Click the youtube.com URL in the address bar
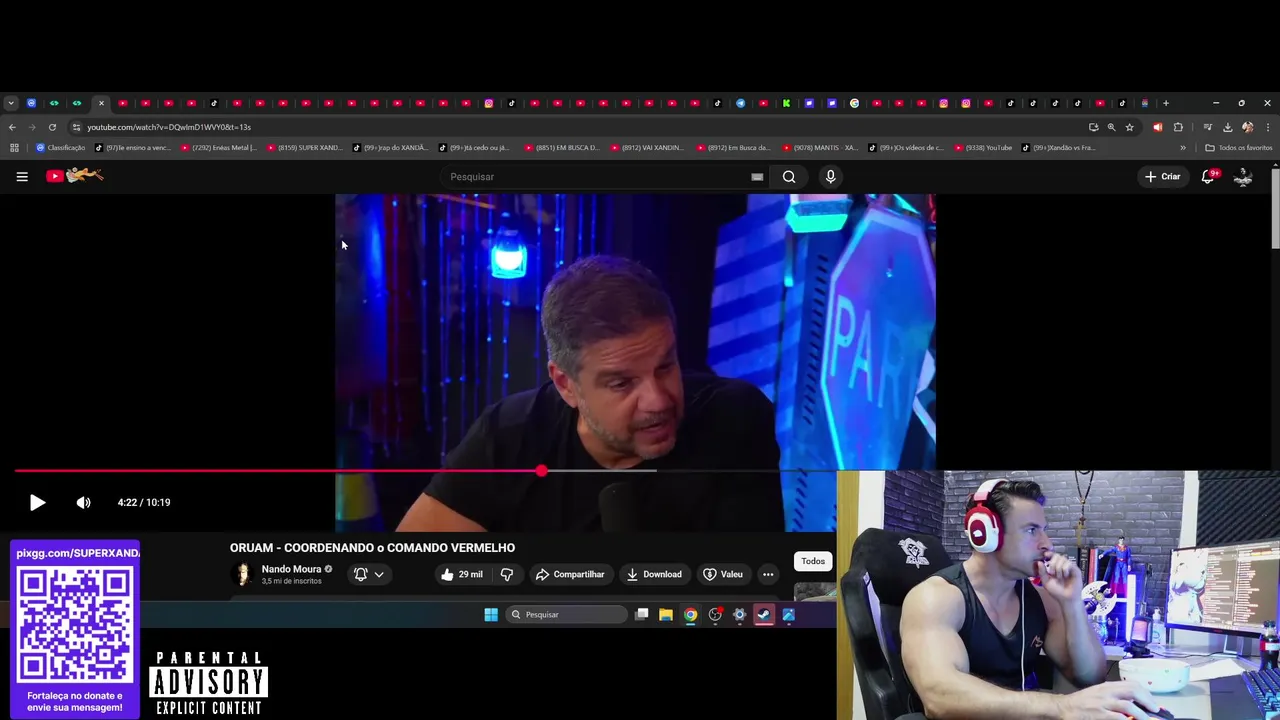Image resolution: width=1280 pixels, height=720 pixels. (x=169, y=127)
